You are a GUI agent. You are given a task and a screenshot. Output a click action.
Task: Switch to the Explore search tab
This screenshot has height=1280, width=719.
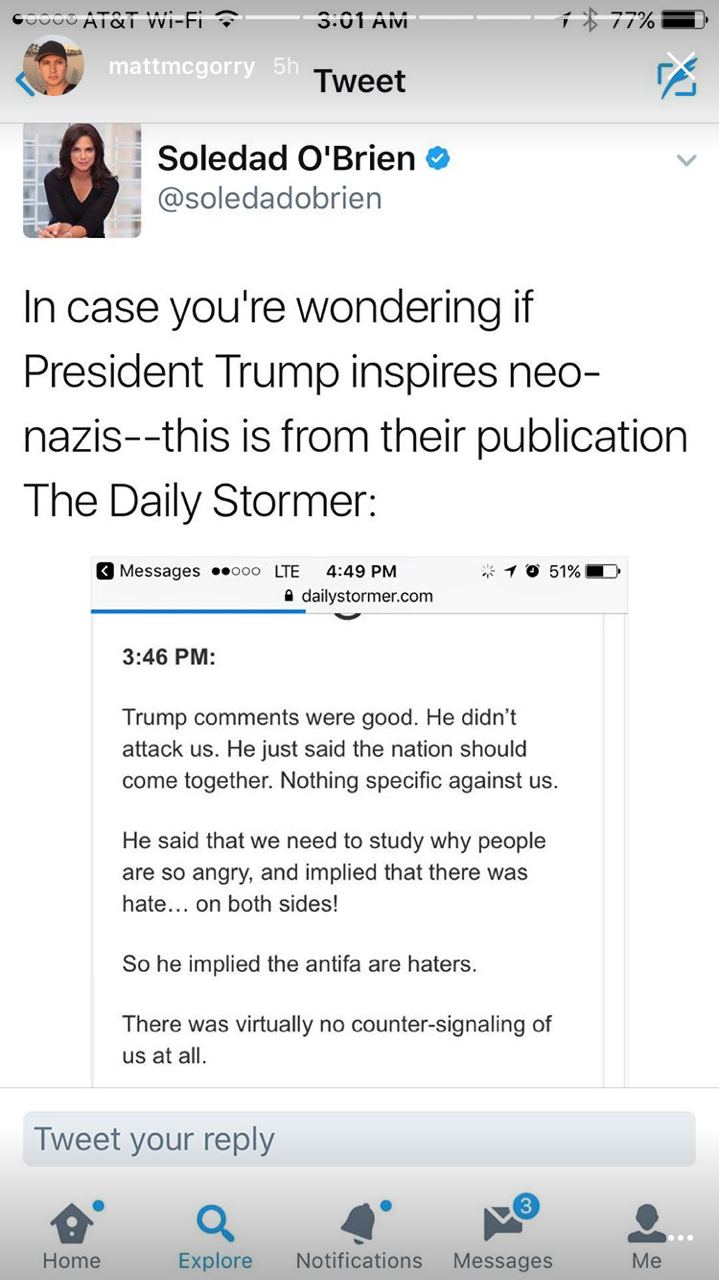coord(215,1234)
